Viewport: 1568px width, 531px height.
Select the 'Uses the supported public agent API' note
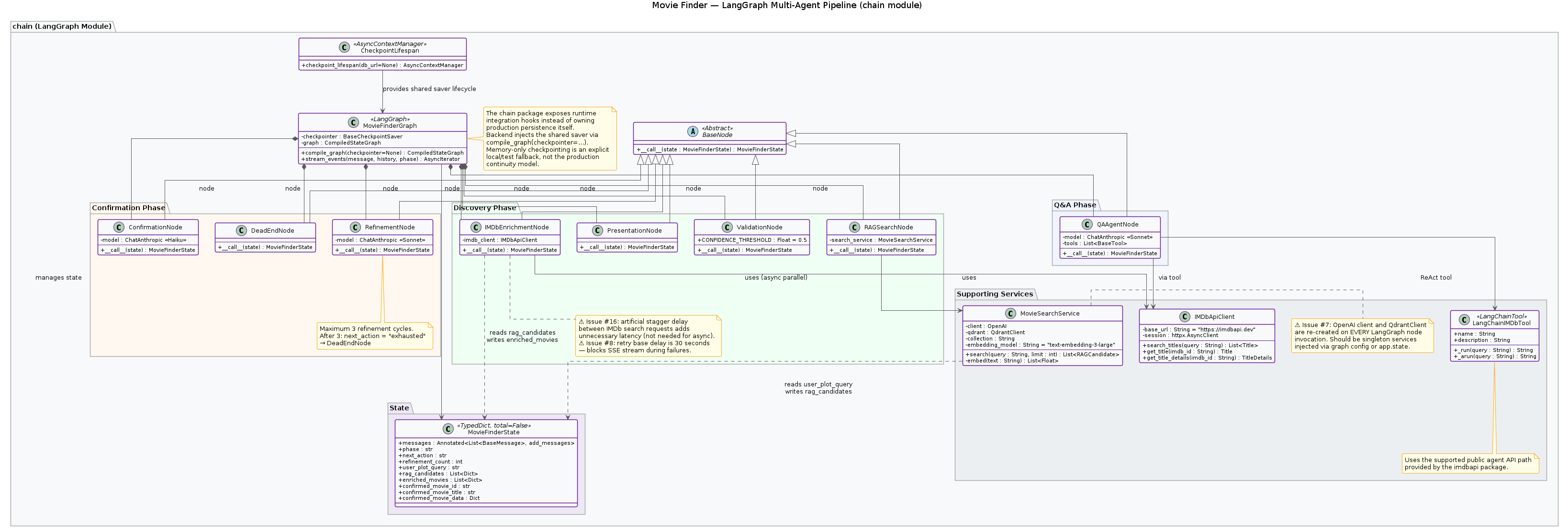(1470, 463)
